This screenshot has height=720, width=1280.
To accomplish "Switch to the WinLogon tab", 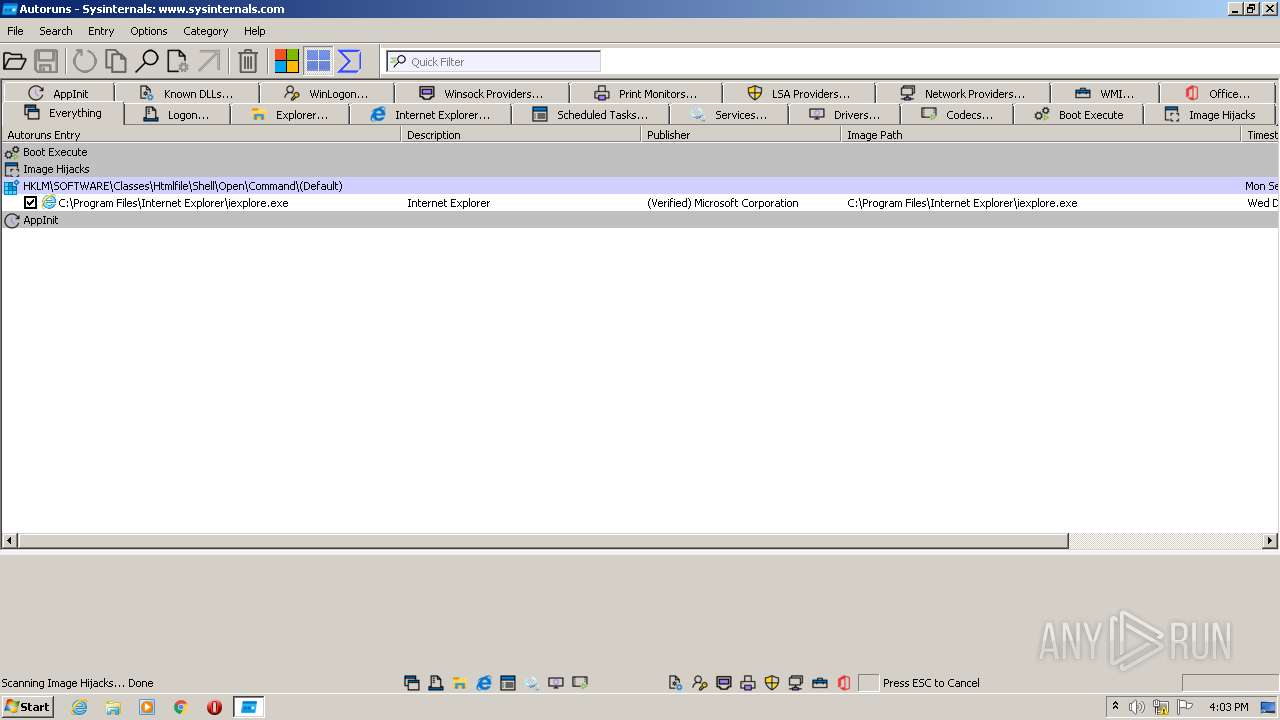I will pyautogui.click(x=327, y=93).
